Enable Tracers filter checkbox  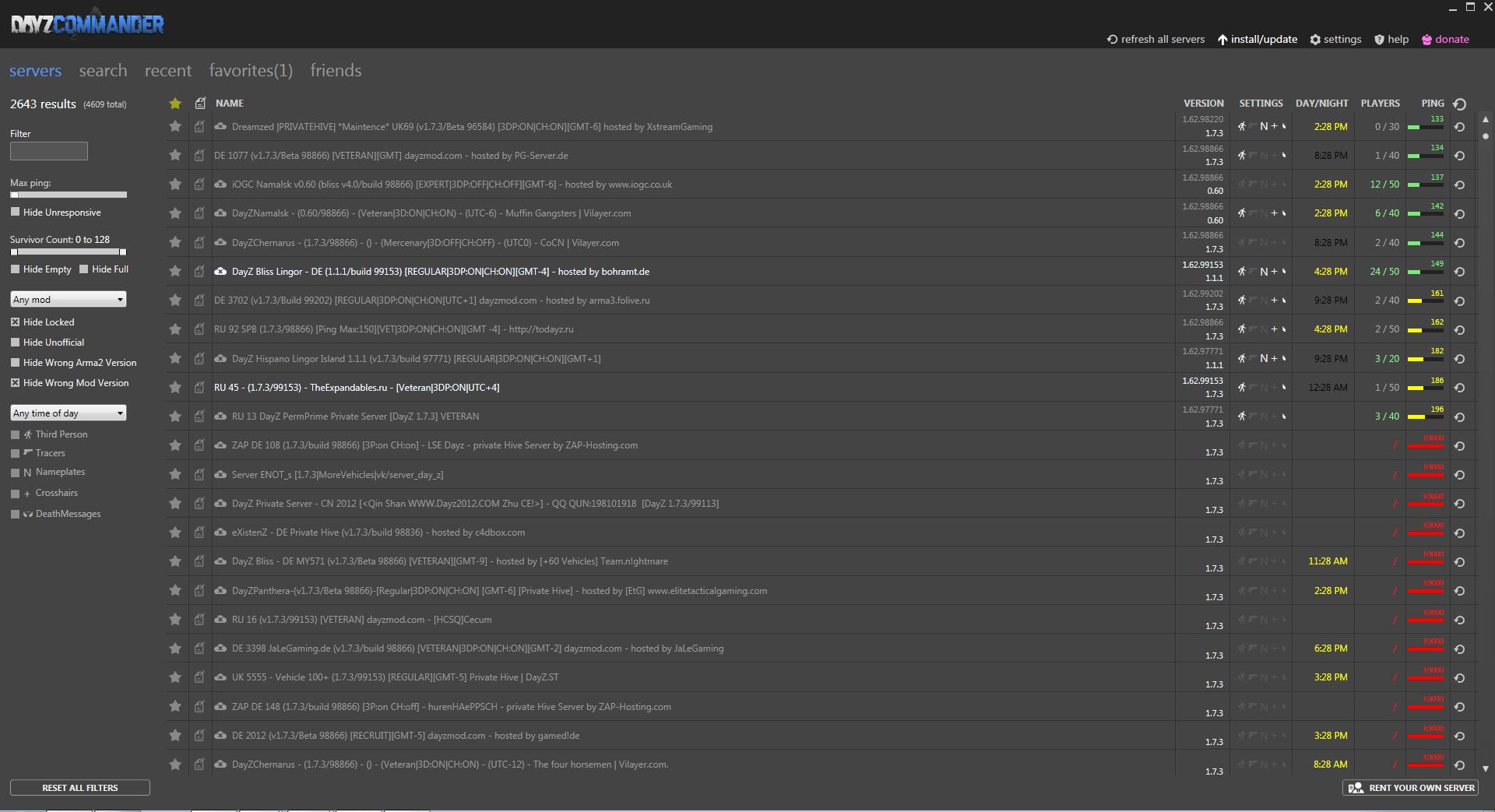click(x=15, y=453)
